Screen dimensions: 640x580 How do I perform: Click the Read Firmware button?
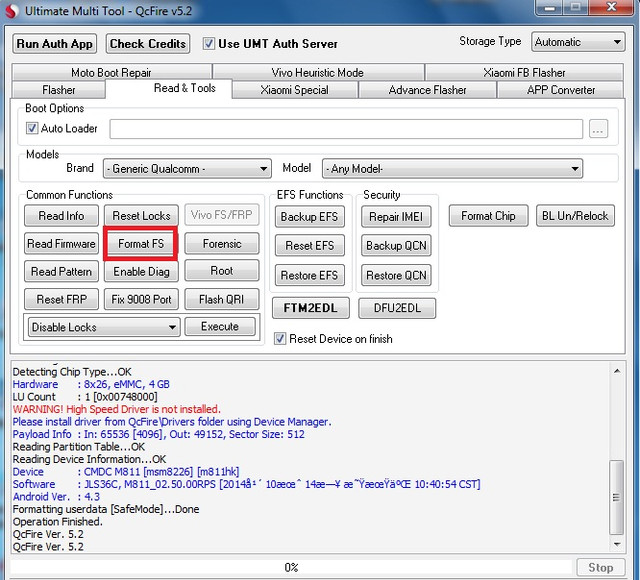[x=61, y=244]
